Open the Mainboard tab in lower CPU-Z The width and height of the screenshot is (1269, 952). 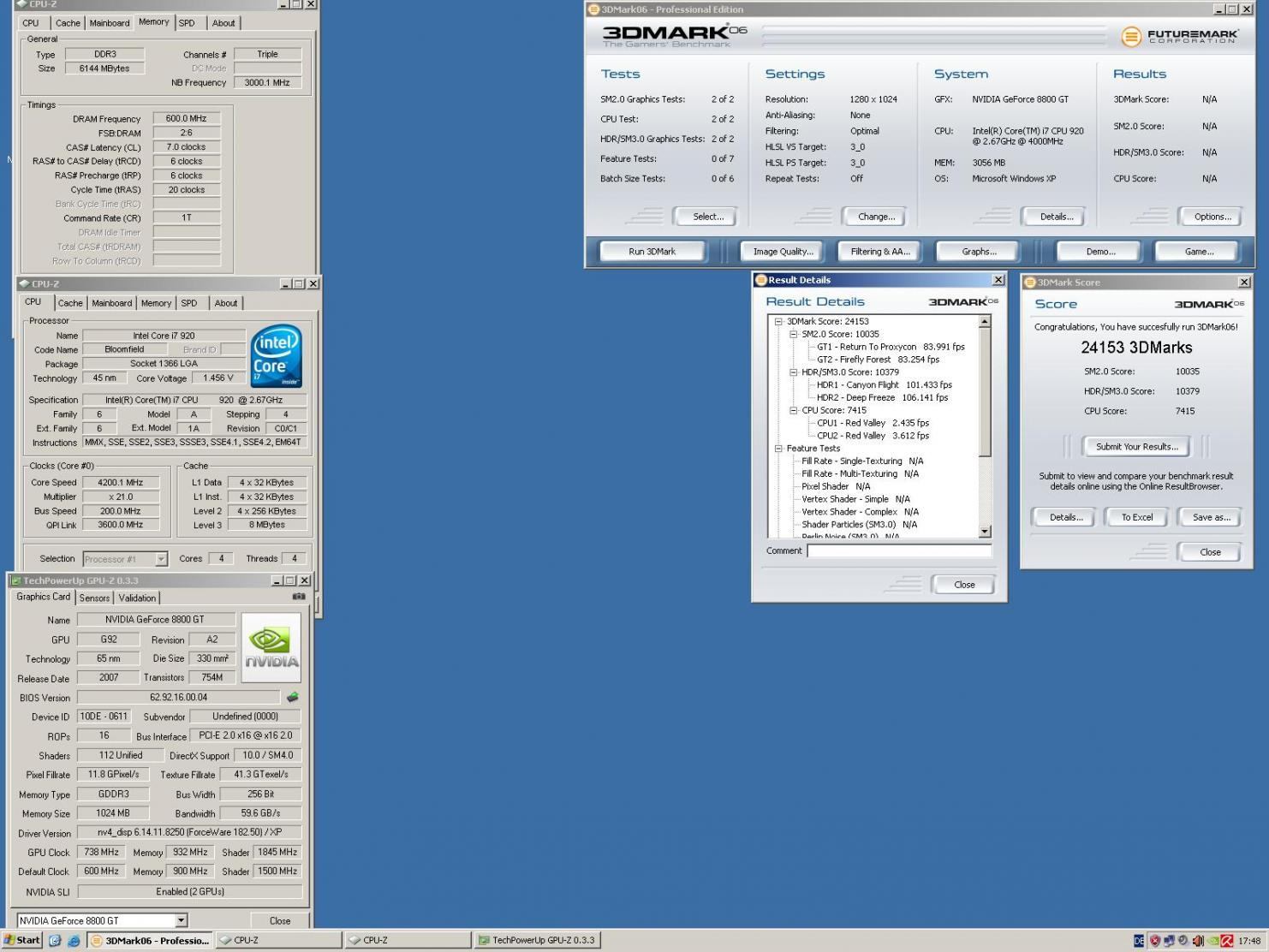click(x=112, y=303)
